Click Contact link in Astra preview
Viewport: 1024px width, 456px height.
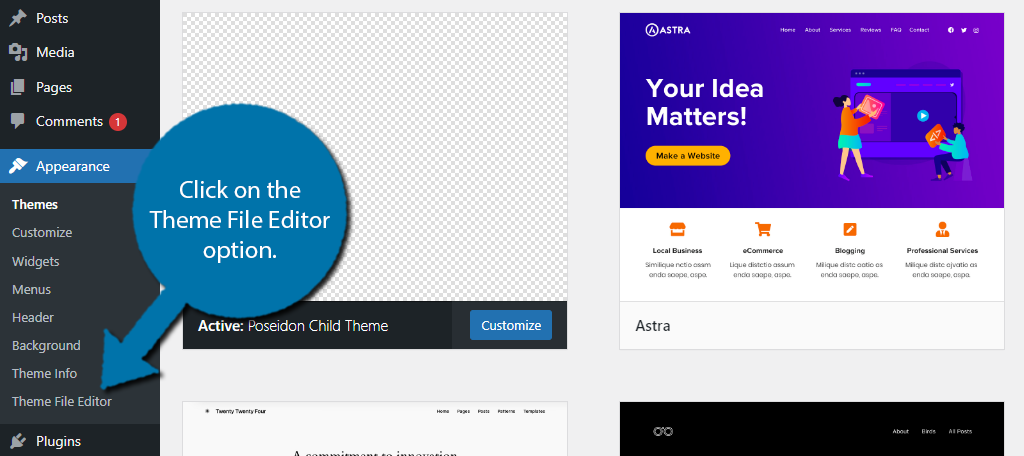919,30
